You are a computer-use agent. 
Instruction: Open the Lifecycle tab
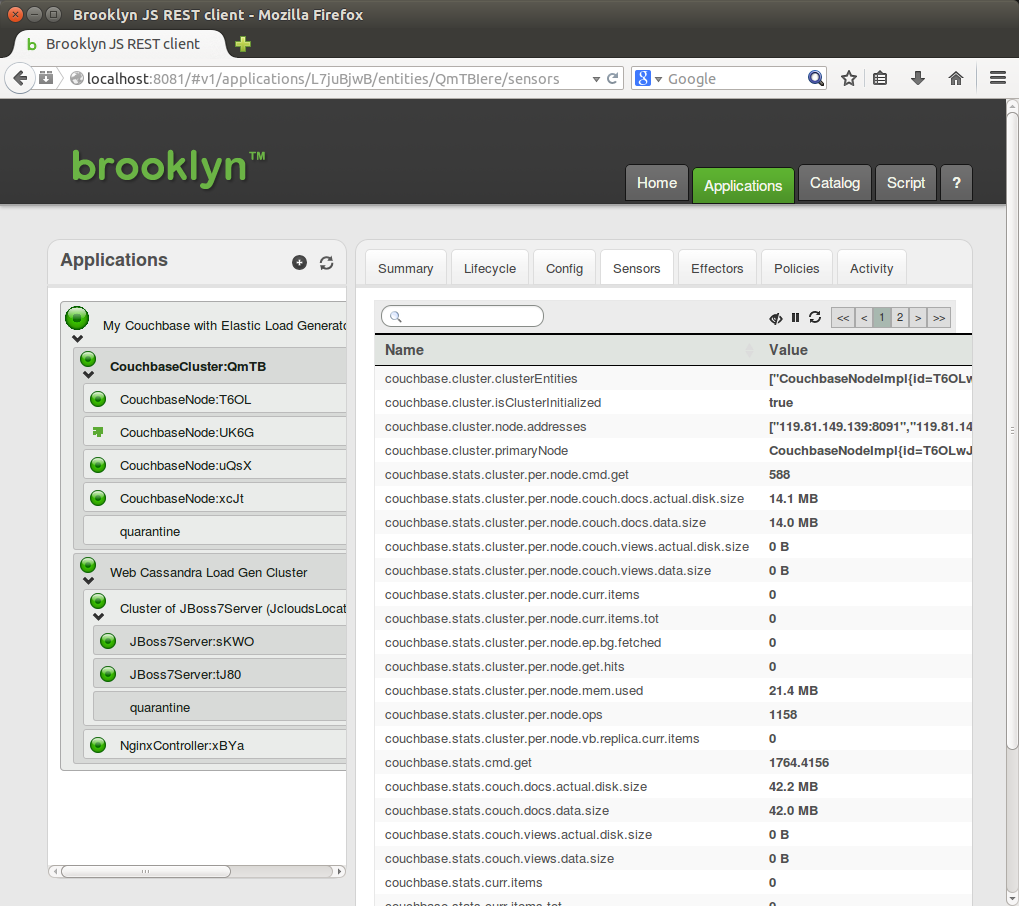pos(490,268)
